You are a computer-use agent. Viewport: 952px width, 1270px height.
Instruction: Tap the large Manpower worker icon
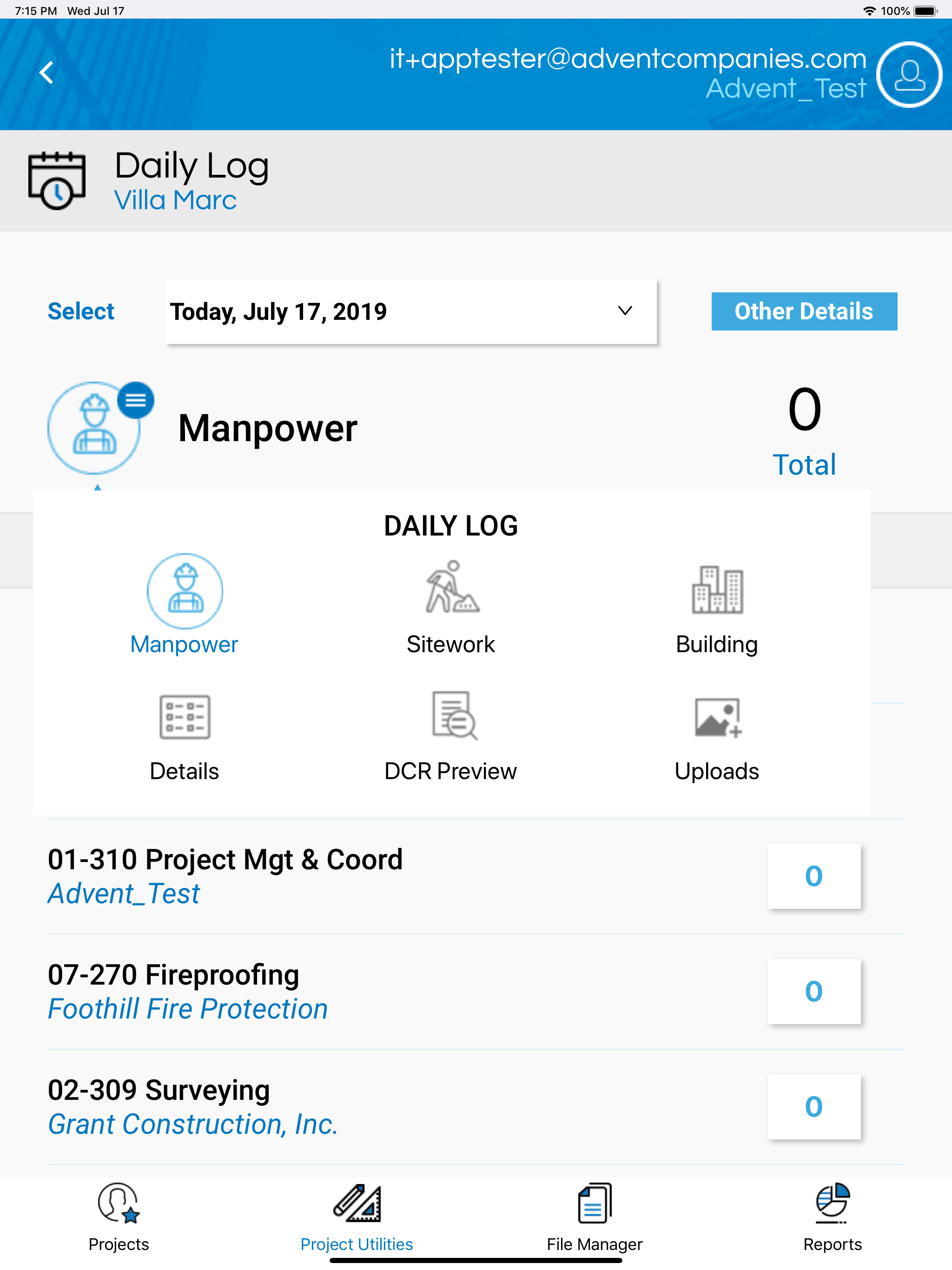click(x=93, y=428)
